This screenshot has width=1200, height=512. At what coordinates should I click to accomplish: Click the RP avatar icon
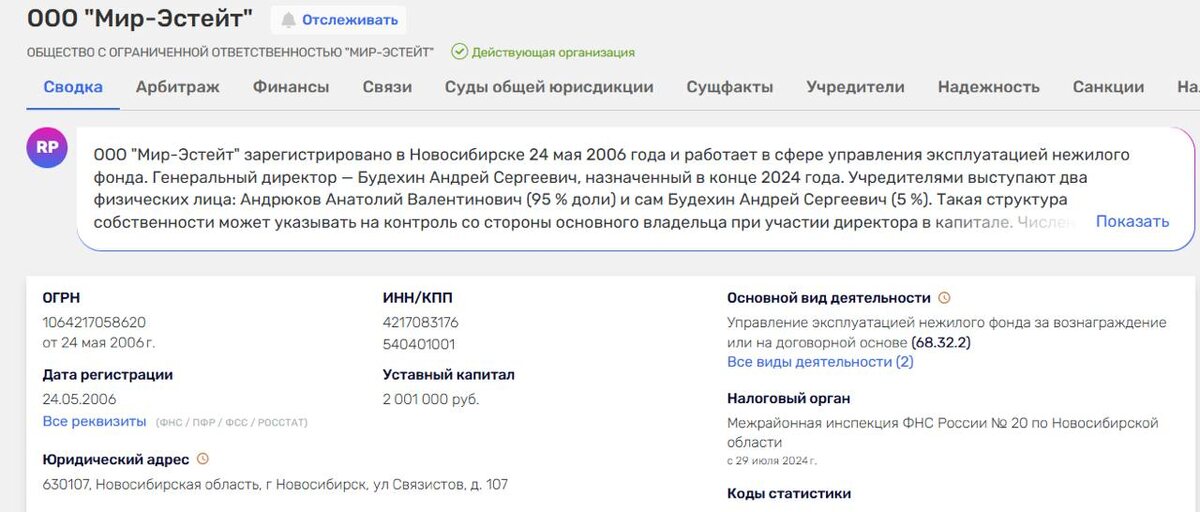[x=46, y=148]
